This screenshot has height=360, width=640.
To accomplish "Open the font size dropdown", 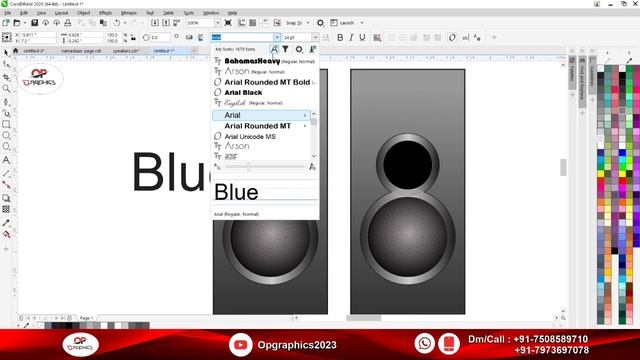I will click(315, 38).
